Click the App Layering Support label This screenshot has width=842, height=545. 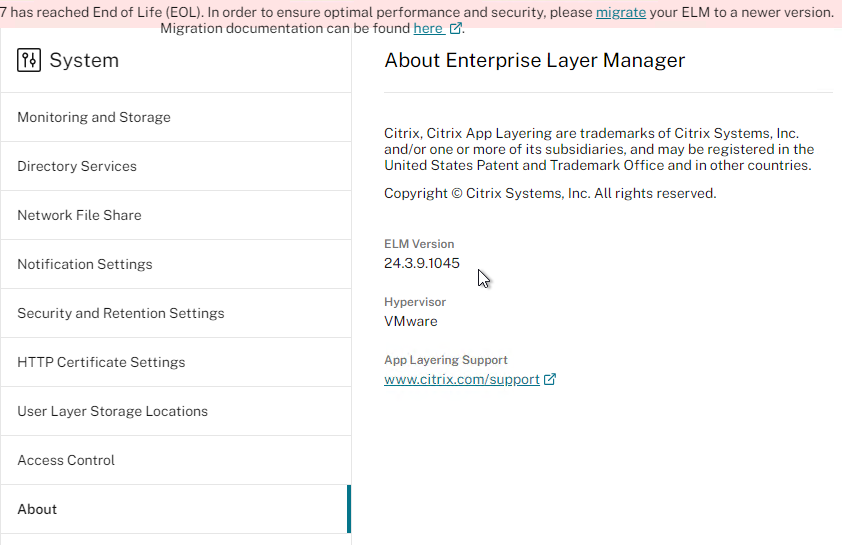coord(446,360)
